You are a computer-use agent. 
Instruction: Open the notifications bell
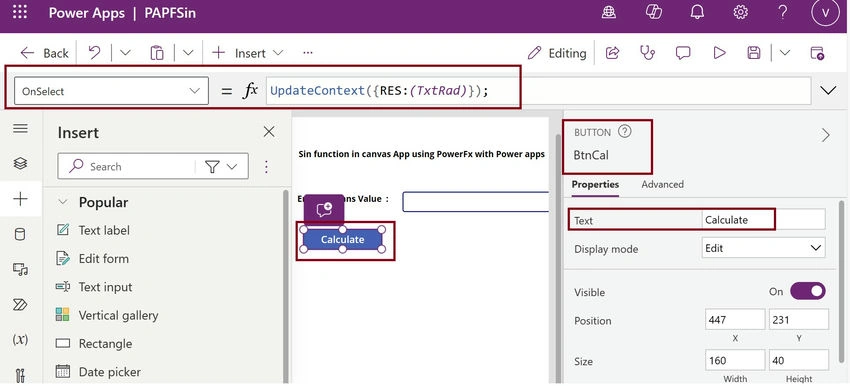[x=697, y=12]
